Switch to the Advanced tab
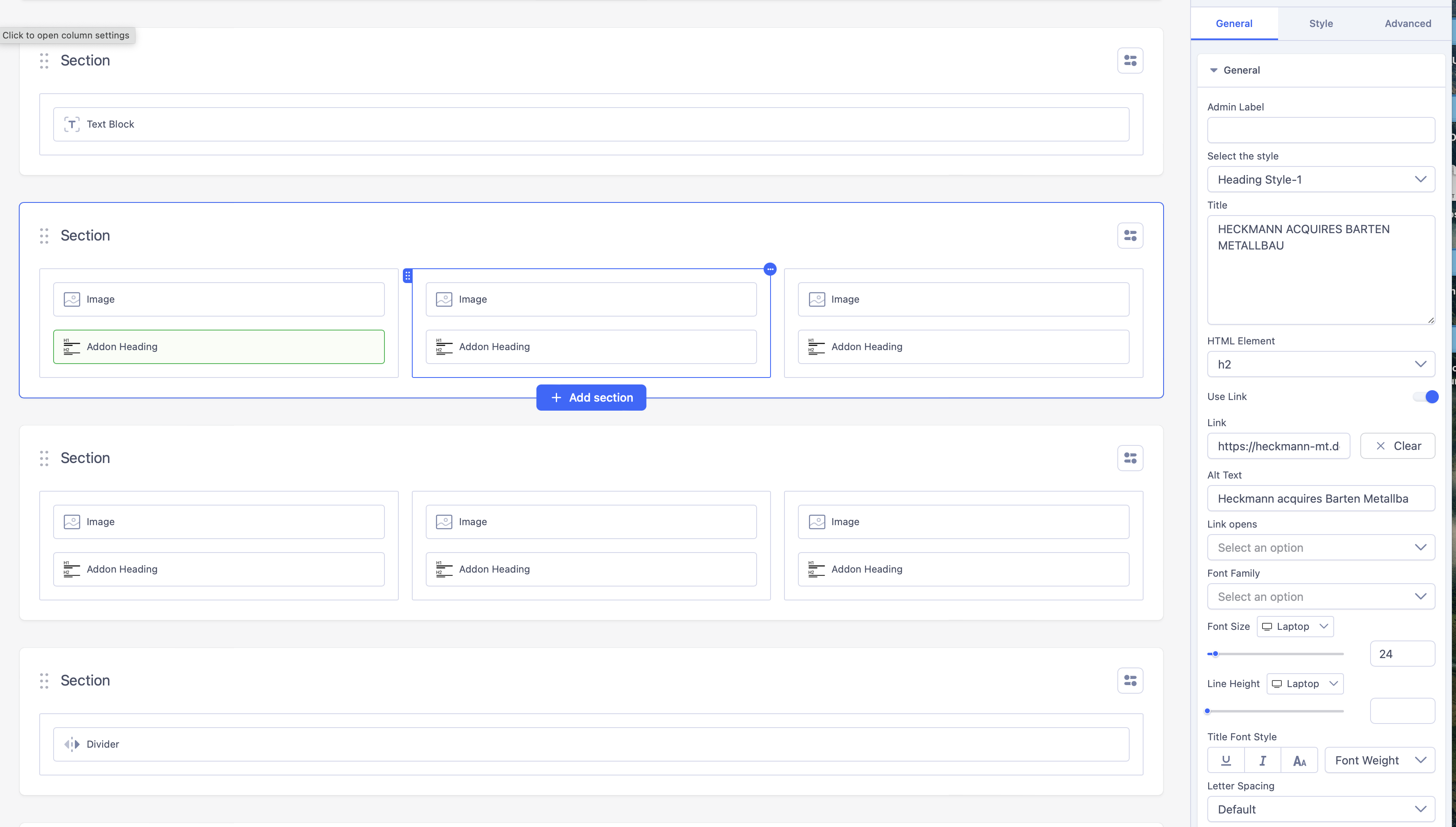This screenshot has width=1456, height=827. coord(1407,23)
